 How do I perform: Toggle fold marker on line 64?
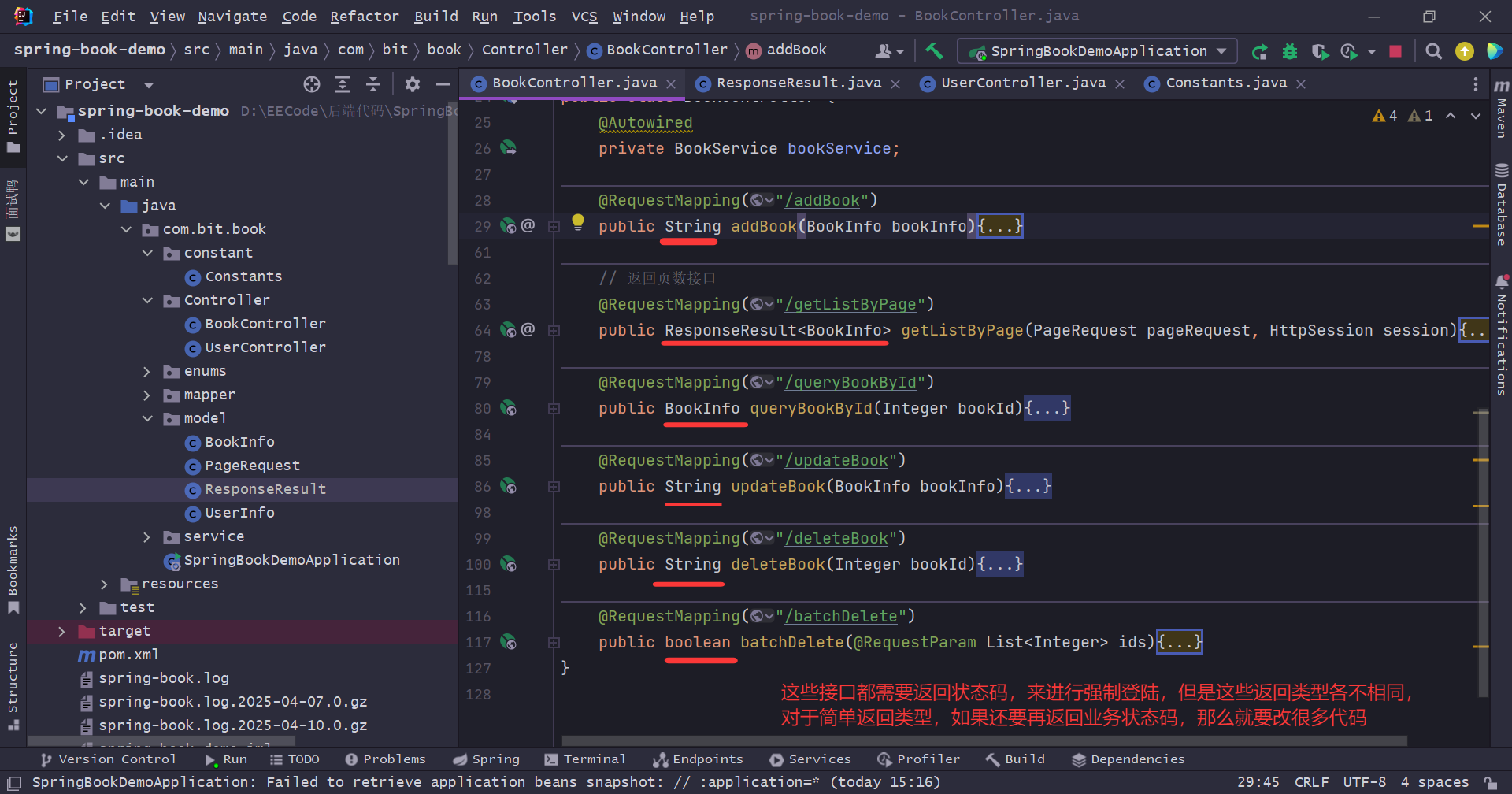[554, 331]
